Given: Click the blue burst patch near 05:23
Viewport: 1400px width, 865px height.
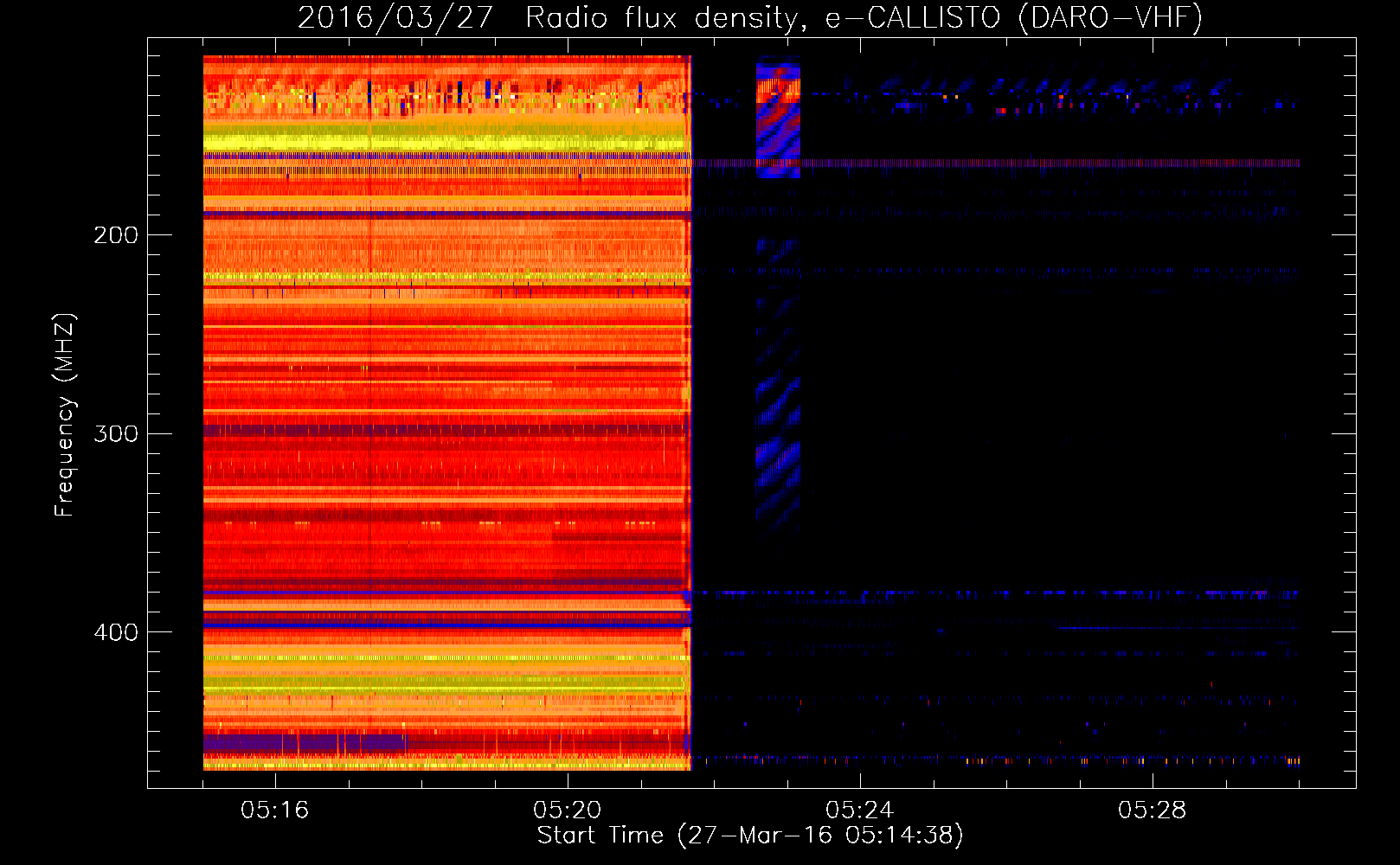Looking at the screenshot, I should tap(778, 117).
